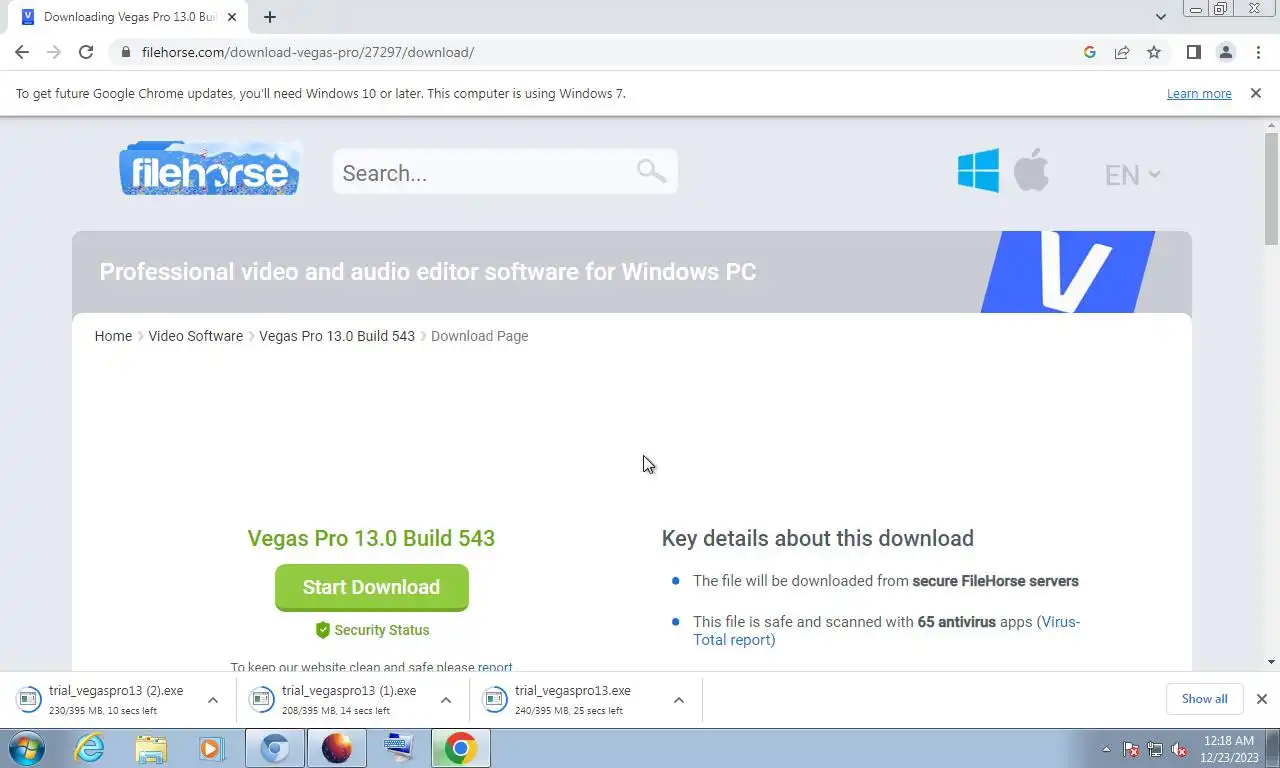
Task: Select the Windows platform icon
Action: point(978,170)
